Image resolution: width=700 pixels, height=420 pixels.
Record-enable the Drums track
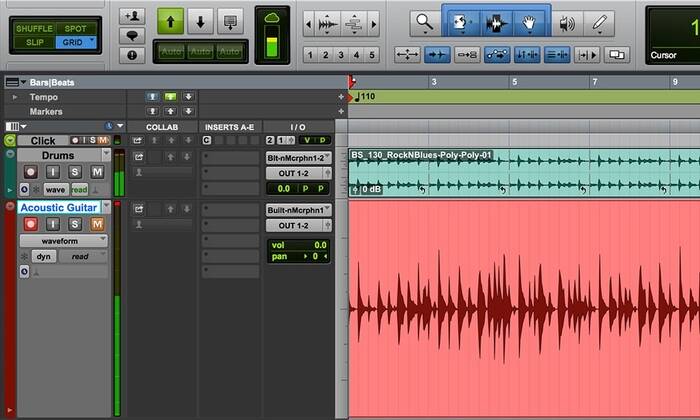(x=29, y=172)
